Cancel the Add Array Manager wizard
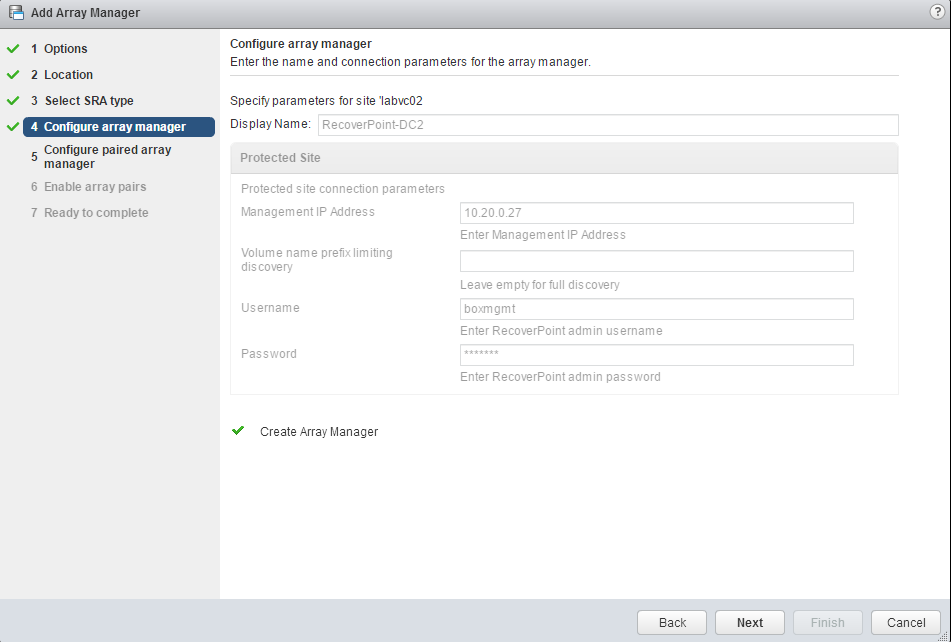Viewport: 951px width, 642px height. tap(905, 623)
